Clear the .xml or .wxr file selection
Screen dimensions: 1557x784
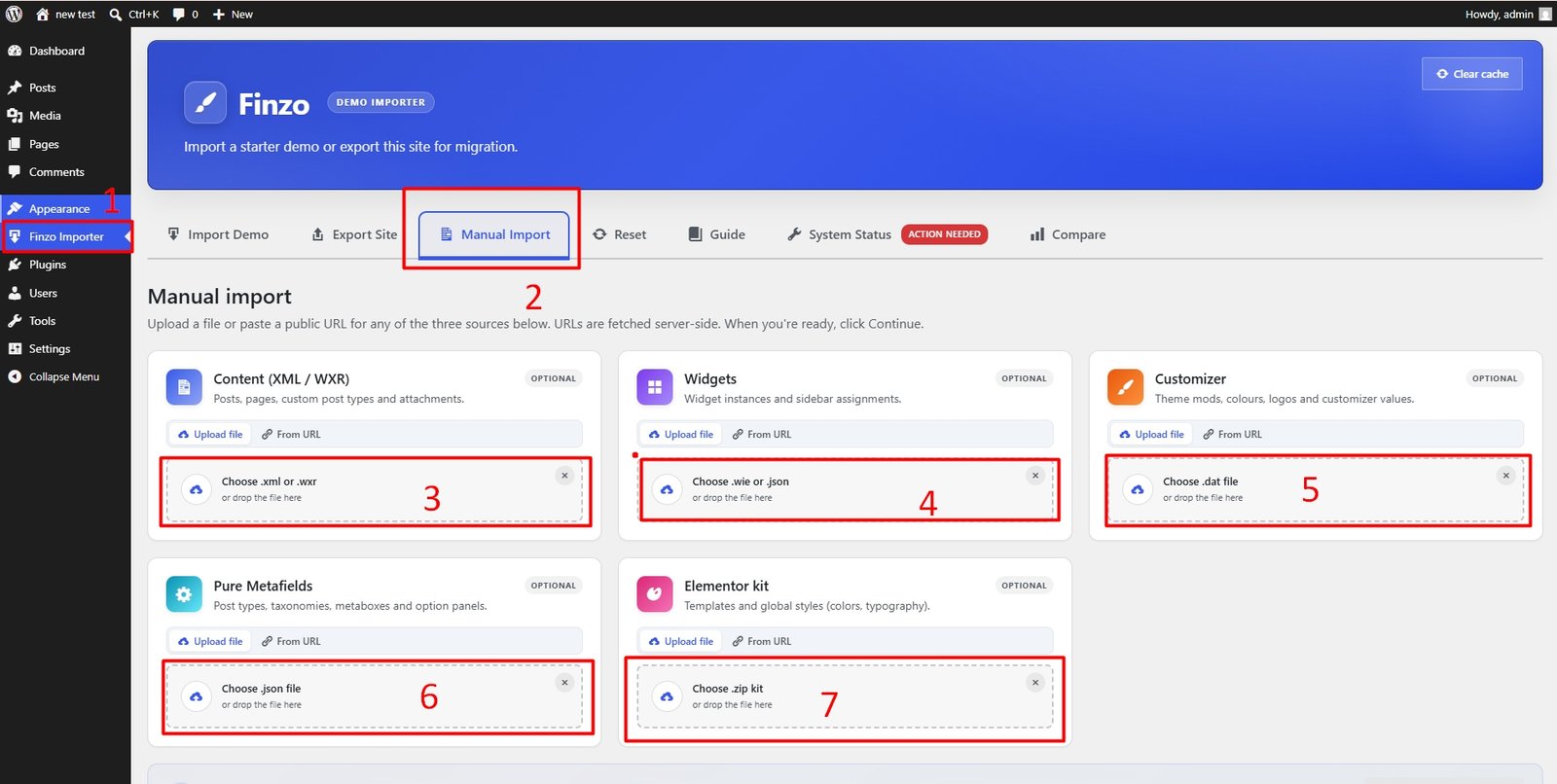pyautogui.click(x=564, y=476)
